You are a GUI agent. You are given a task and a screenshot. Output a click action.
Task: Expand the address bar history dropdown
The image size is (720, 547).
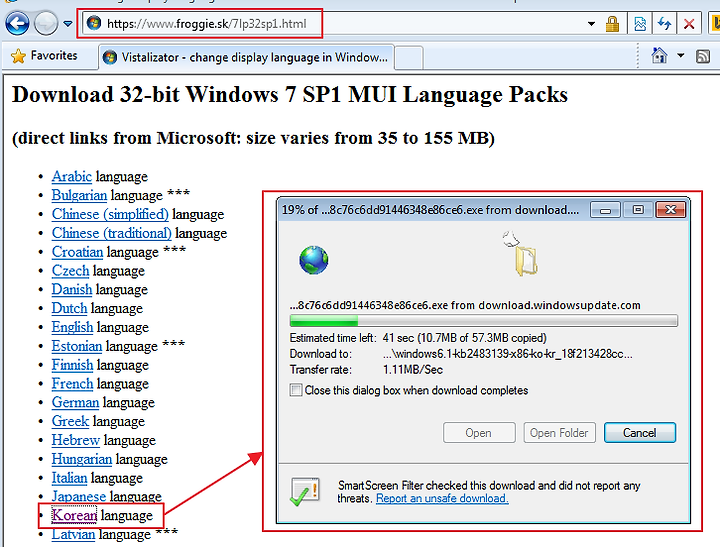(591, 23)
